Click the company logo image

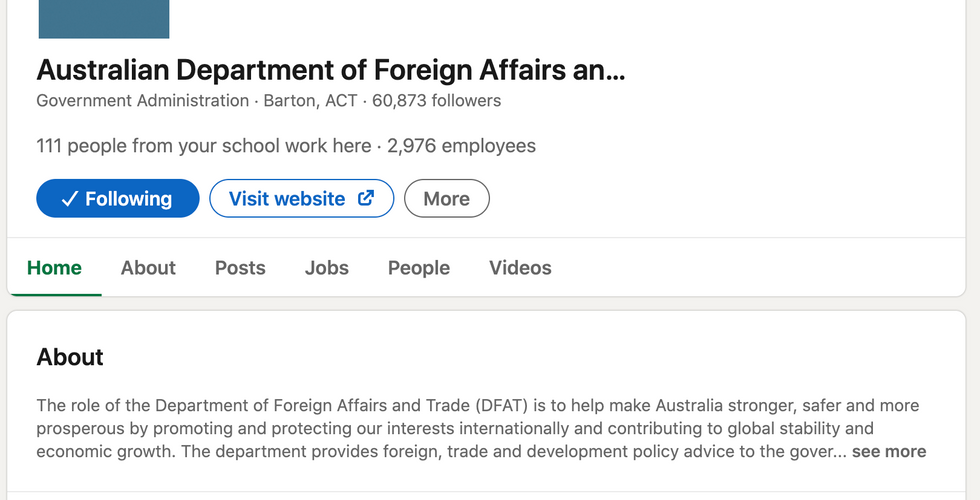104,19
